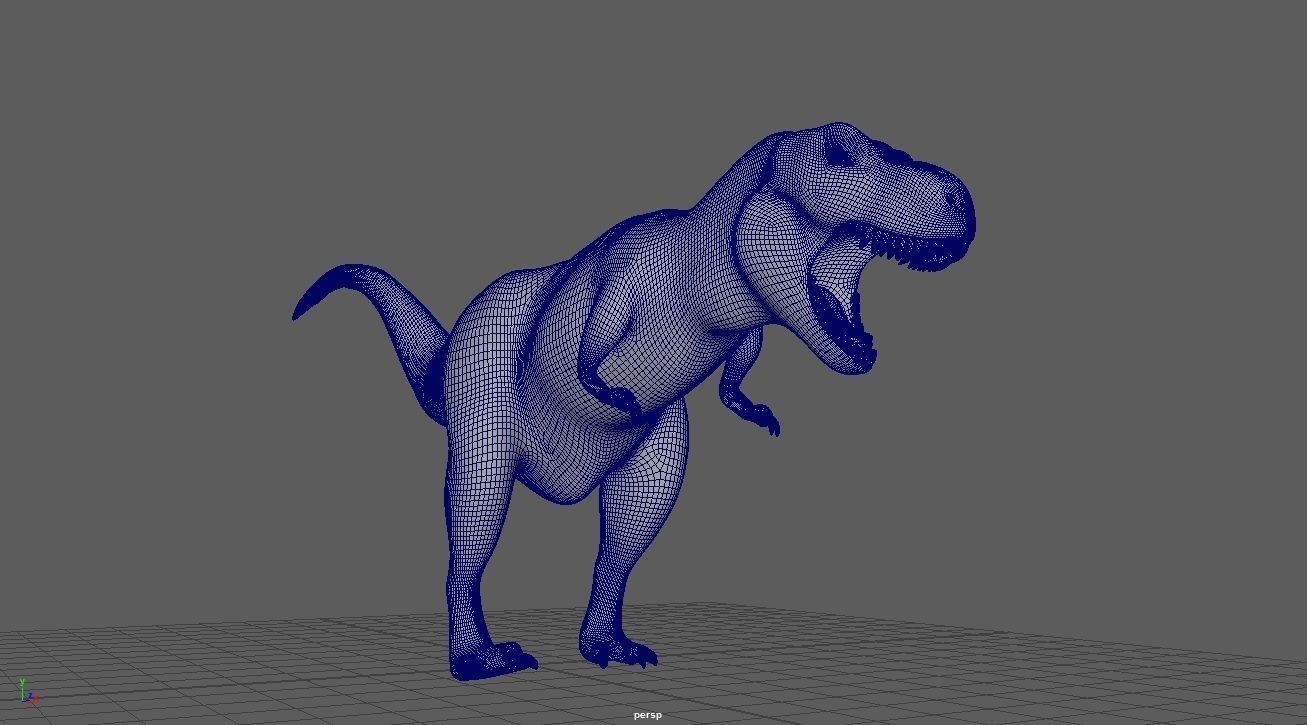This screenshot has height=725, width=1307.
Task: Click the persp camera label
Action: (x=647, y=715)
